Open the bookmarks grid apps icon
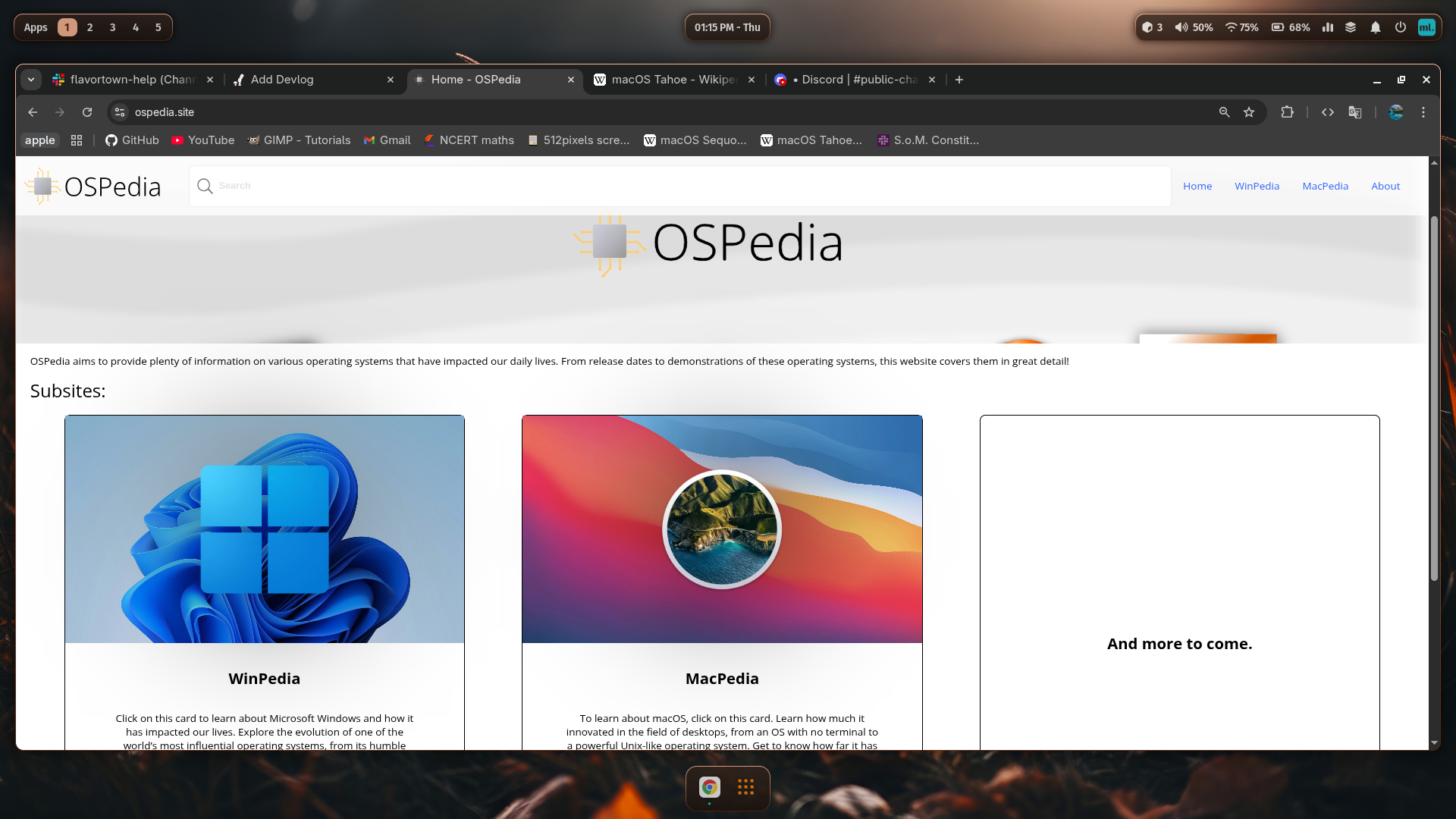Viewport: 1456px width, 819px height. [x=77, y=140]
